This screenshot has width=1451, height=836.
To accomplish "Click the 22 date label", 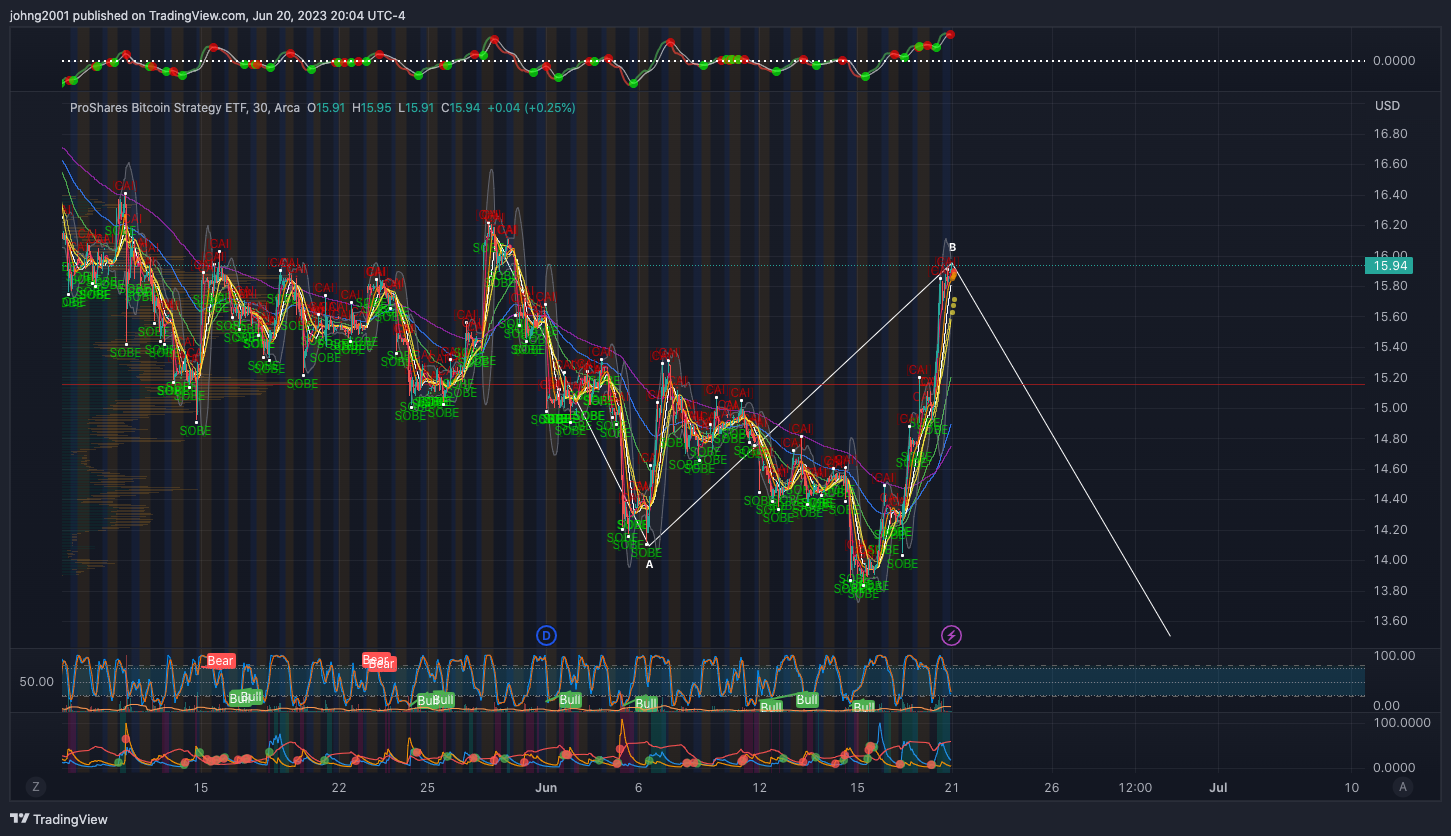I will pyautogui.click(x=339, y=788).
